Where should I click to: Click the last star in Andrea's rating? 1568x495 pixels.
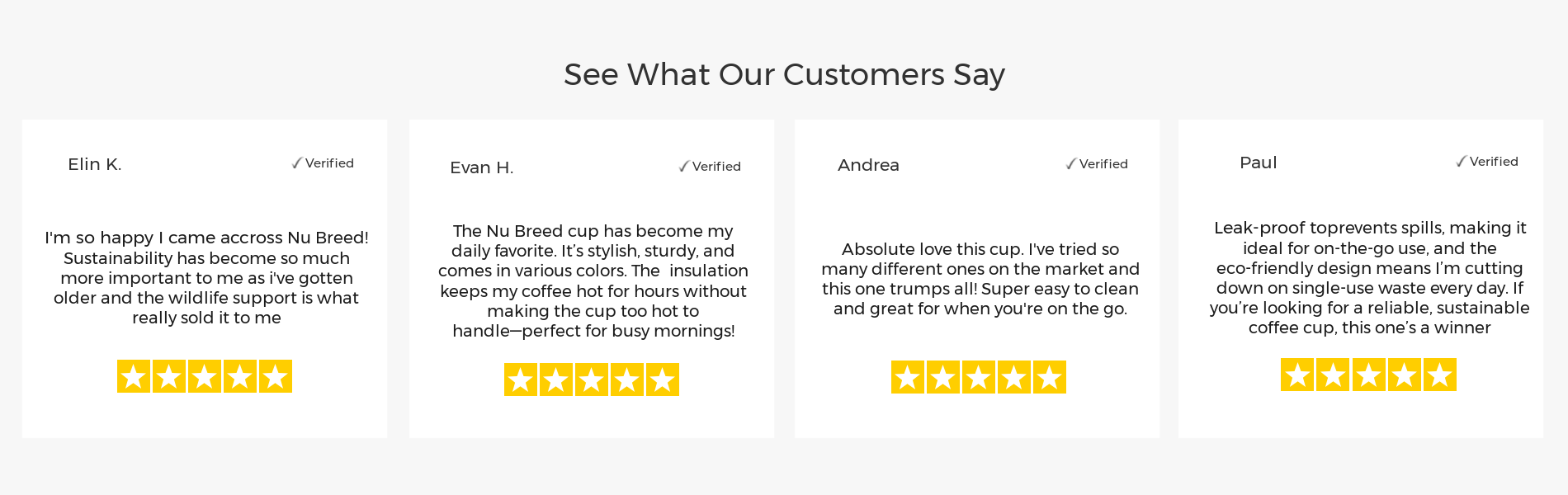pos(1050,378)
